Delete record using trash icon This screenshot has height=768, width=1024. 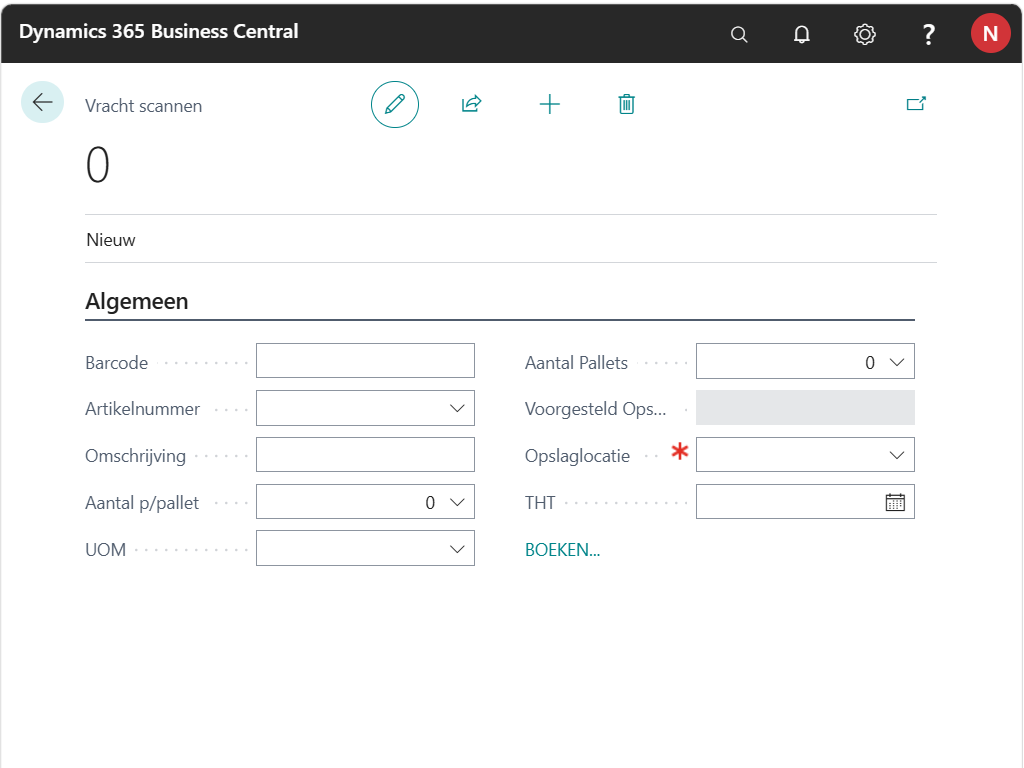[627, 104]
